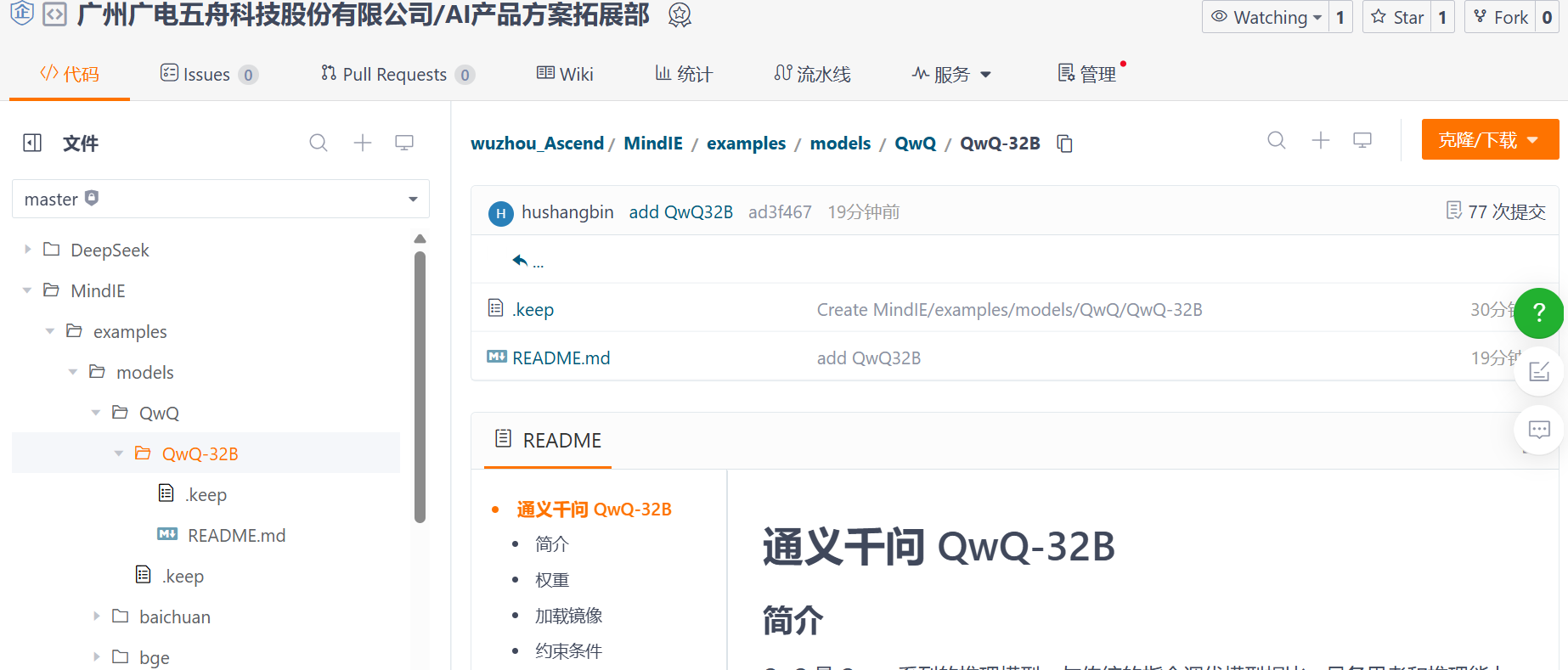Open the feedback chat bubble icon
This screenshot has width=1568, height=670.
(x=1538, y=430)
